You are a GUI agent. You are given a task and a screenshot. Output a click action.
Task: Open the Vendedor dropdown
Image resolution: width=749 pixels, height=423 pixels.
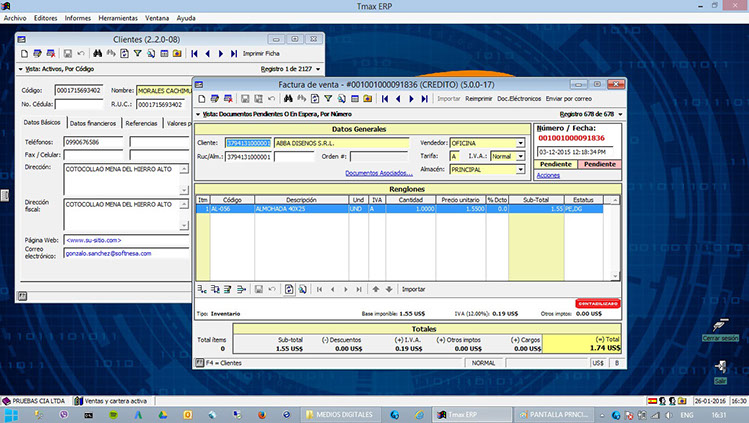[x=520, y=143]
